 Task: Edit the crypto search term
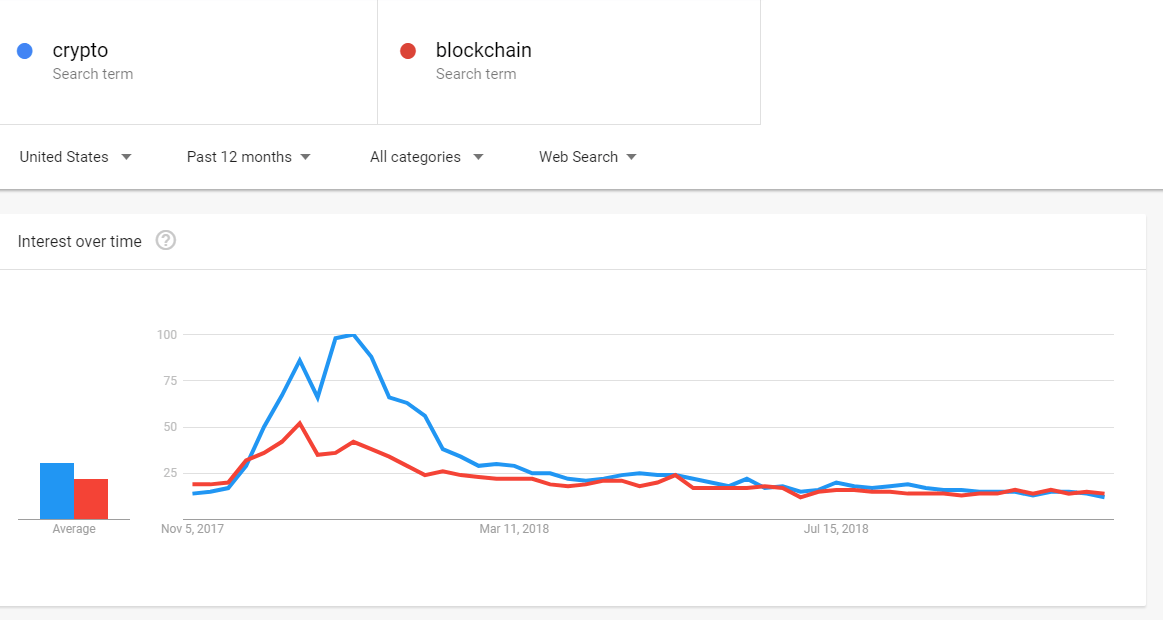(80, 50)
